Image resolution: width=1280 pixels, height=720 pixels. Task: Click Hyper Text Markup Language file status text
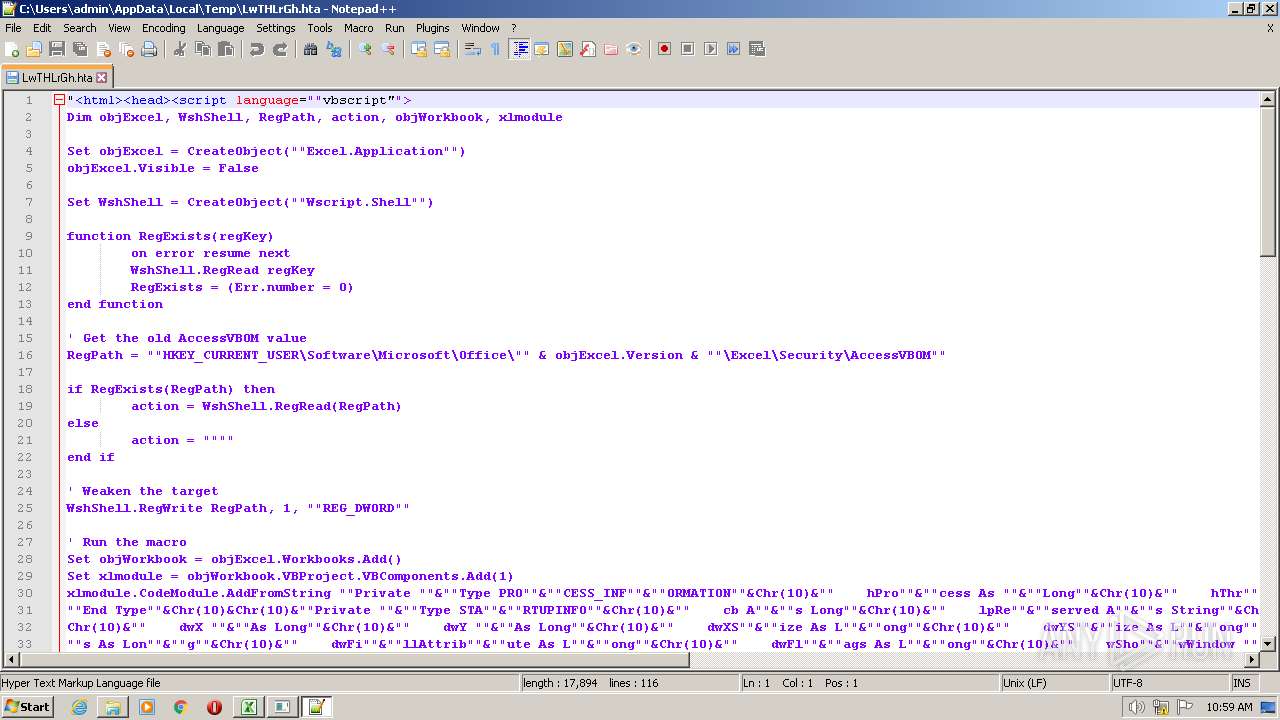point(81,683)
